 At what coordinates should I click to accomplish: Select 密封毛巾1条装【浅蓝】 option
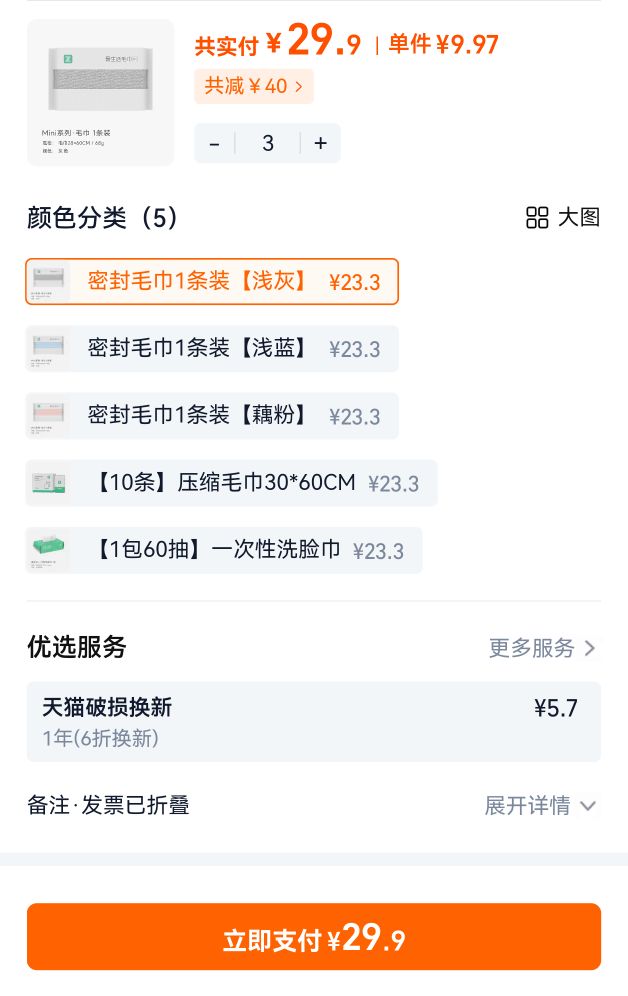(x=212, y=349)
